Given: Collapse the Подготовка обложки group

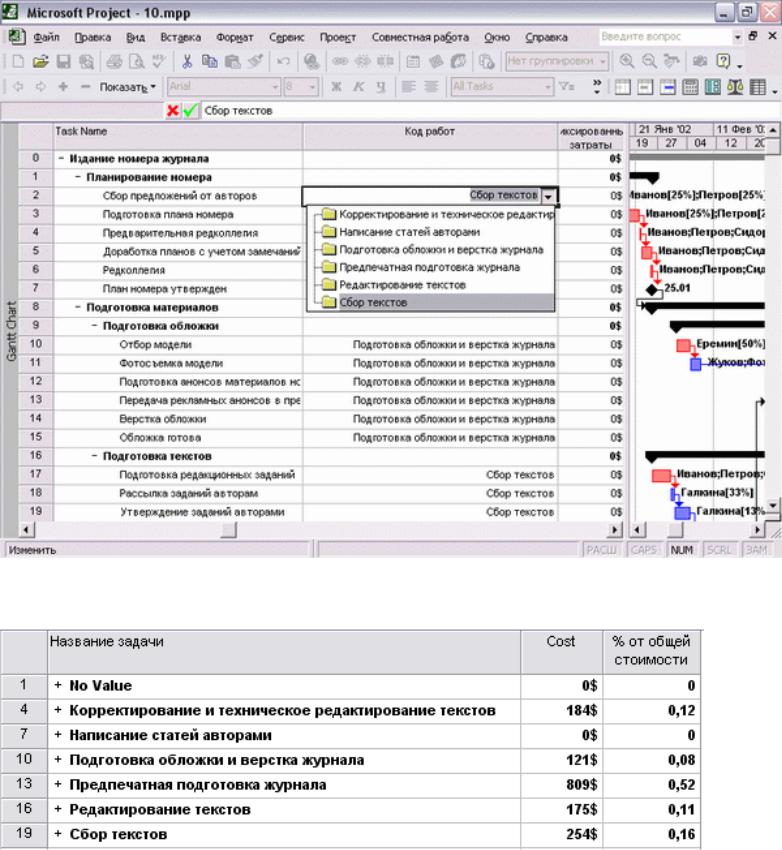Looking at the screenshot, I should (94, 326).
